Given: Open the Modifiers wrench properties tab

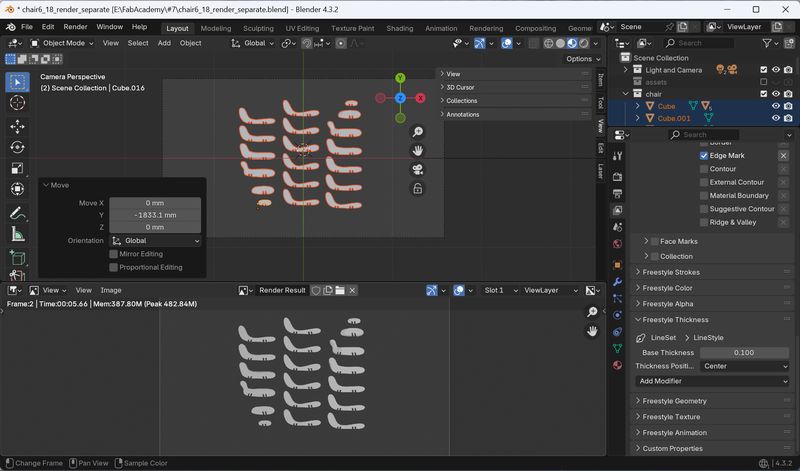Looking at the screenshot, I should [x=617, y=282].
